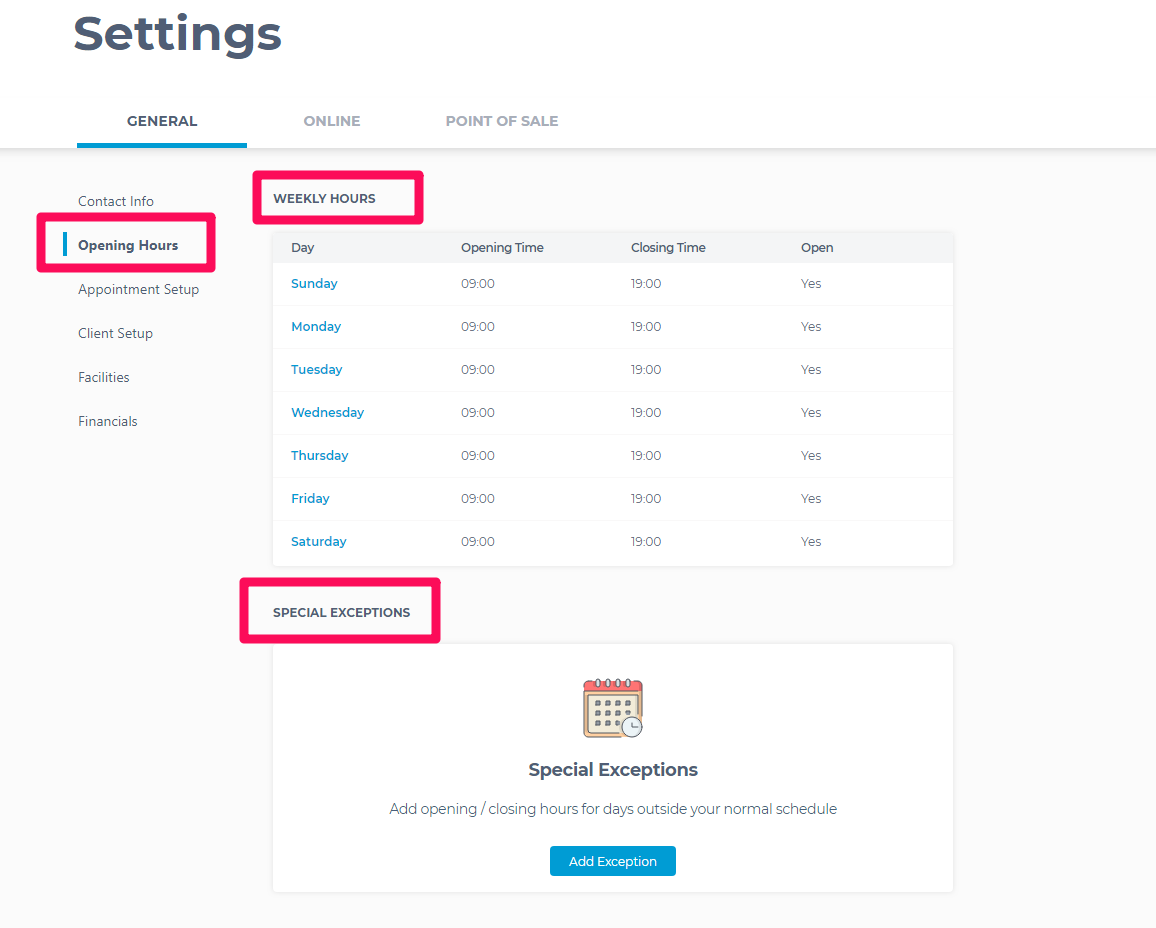The height and width of the screenshot is (928, 1156).
Task: Open the Point of Sale tab
Action: (502, 121)
